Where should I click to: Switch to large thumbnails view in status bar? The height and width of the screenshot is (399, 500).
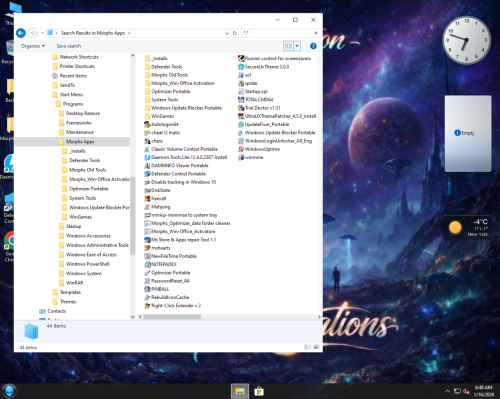click(316, 347)
